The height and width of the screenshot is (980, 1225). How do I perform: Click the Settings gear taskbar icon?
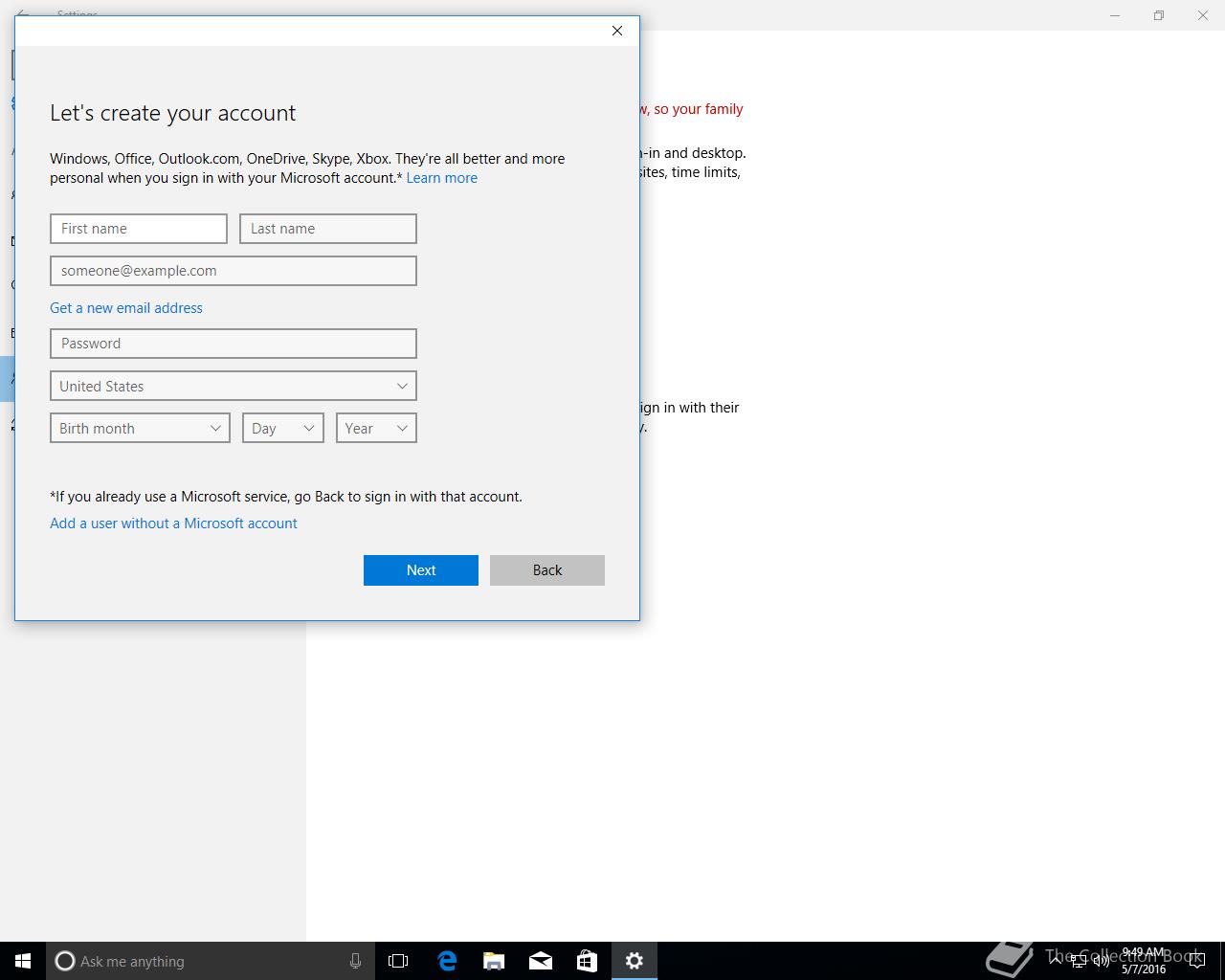(635, 961)
